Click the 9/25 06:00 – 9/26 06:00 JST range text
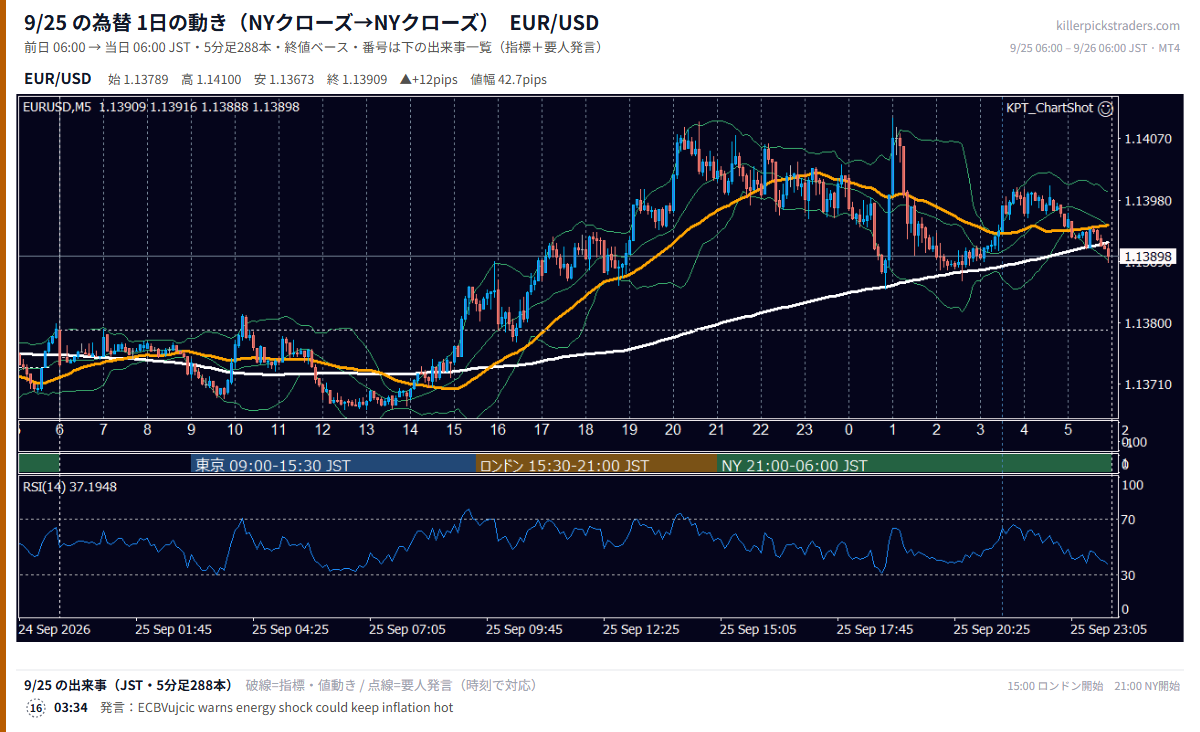Viewport: 1200px width, 732px height. coord(1080,47)
